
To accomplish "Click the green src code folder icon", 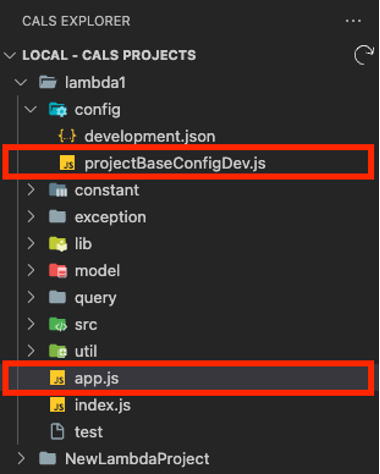I will point(58,324).
